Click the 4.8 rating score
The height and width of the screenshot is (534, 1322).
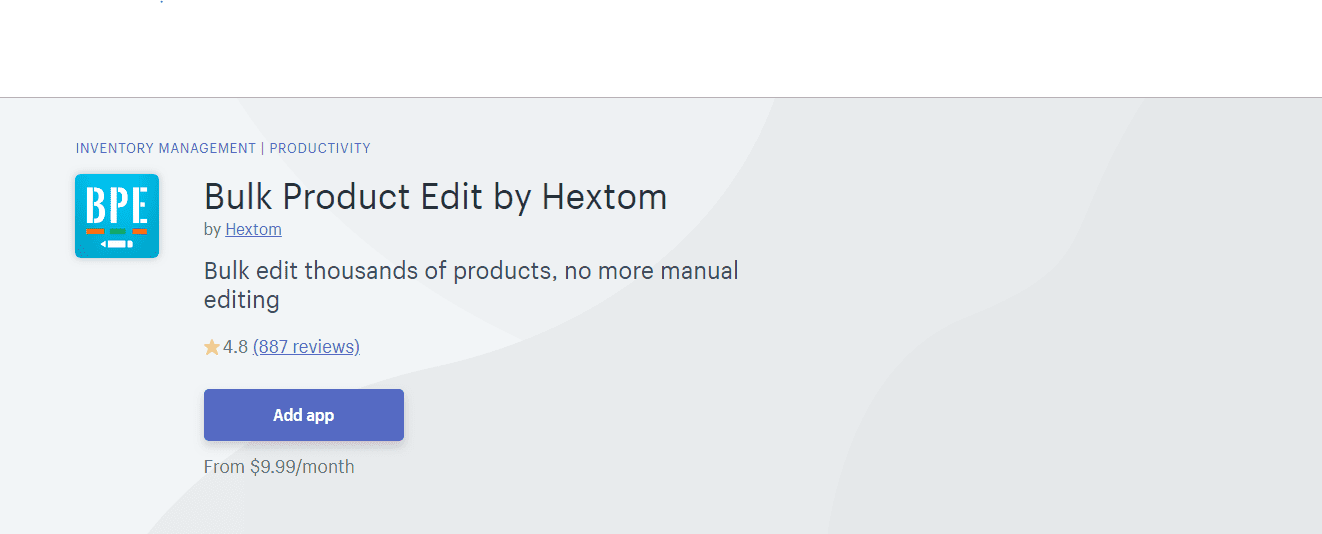coord(235,347)
